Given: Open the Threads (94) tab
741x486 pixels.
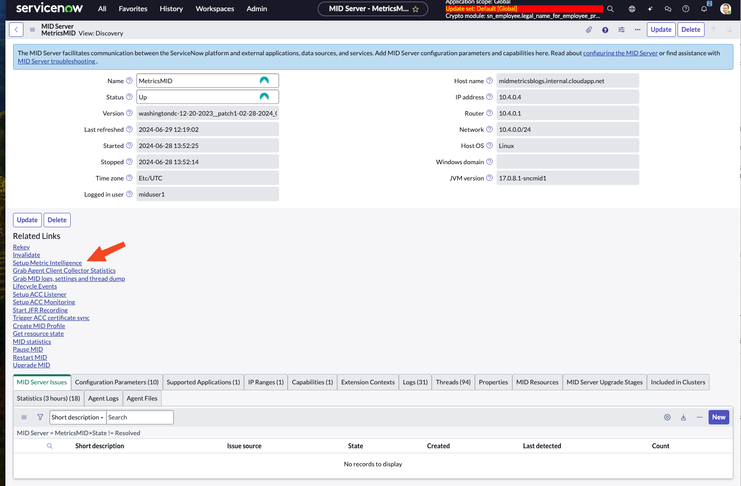Looking at the screenshot, I should (x=453, y=382).
